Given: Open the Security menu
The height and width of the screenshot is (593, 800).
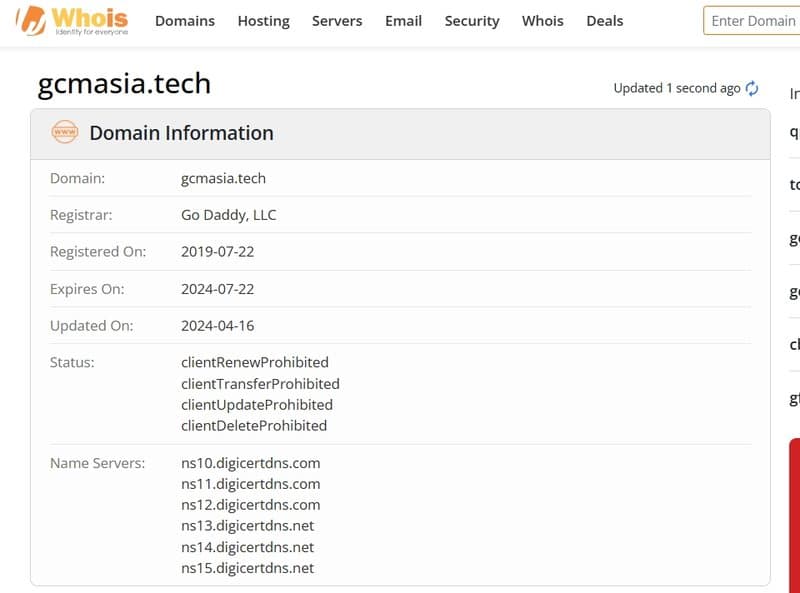Looking at the screenshot, I should coord(472,21).
